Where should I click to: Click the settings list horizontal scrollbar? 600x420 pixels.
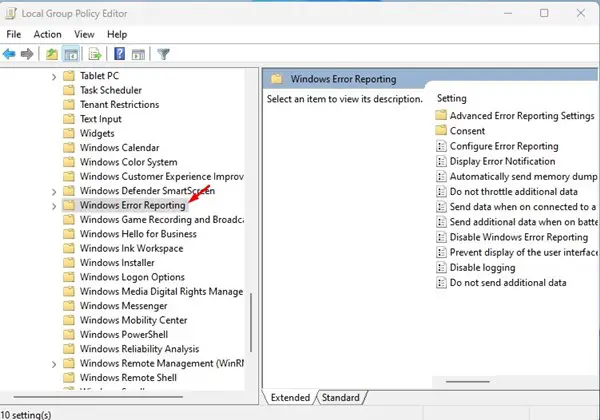(468, 381)
